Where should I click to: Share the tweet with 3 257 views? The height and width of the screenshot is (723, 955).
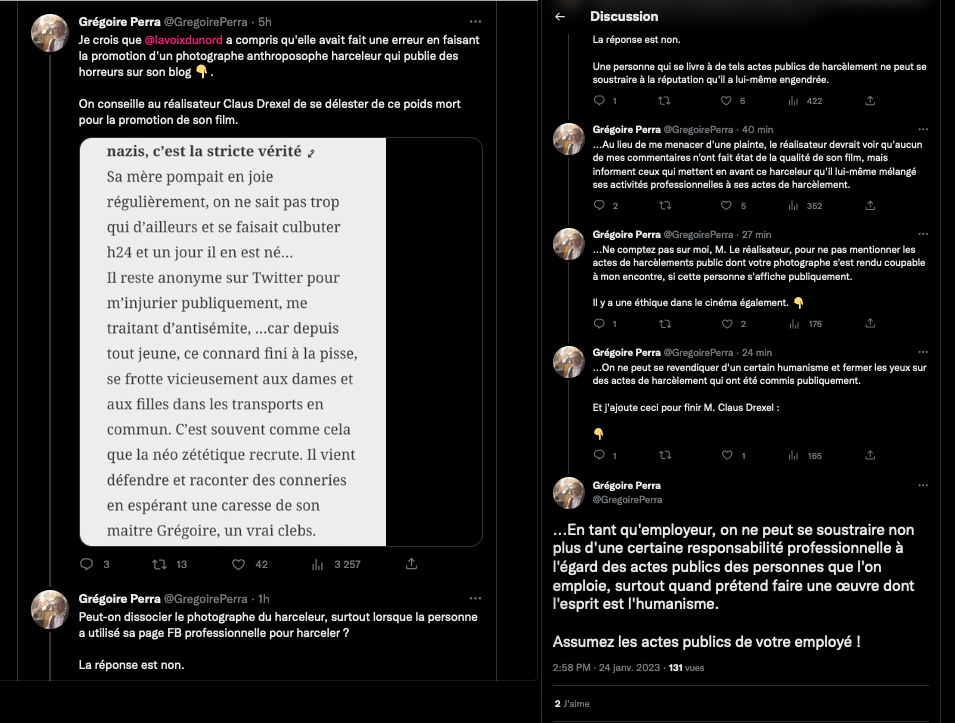click(411, 564)
